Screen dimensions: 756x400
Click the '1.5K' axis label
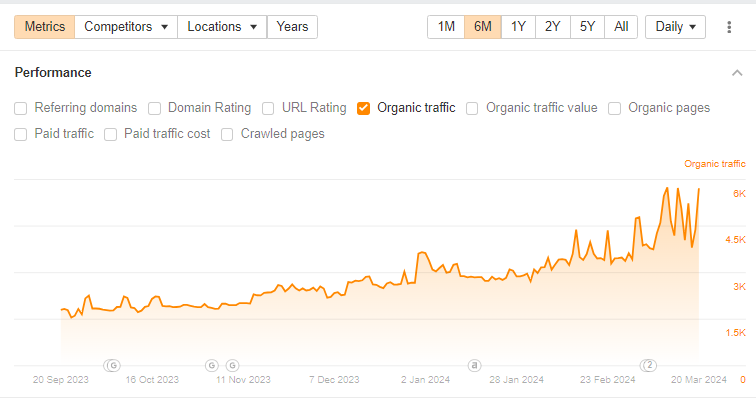(736, 333)
